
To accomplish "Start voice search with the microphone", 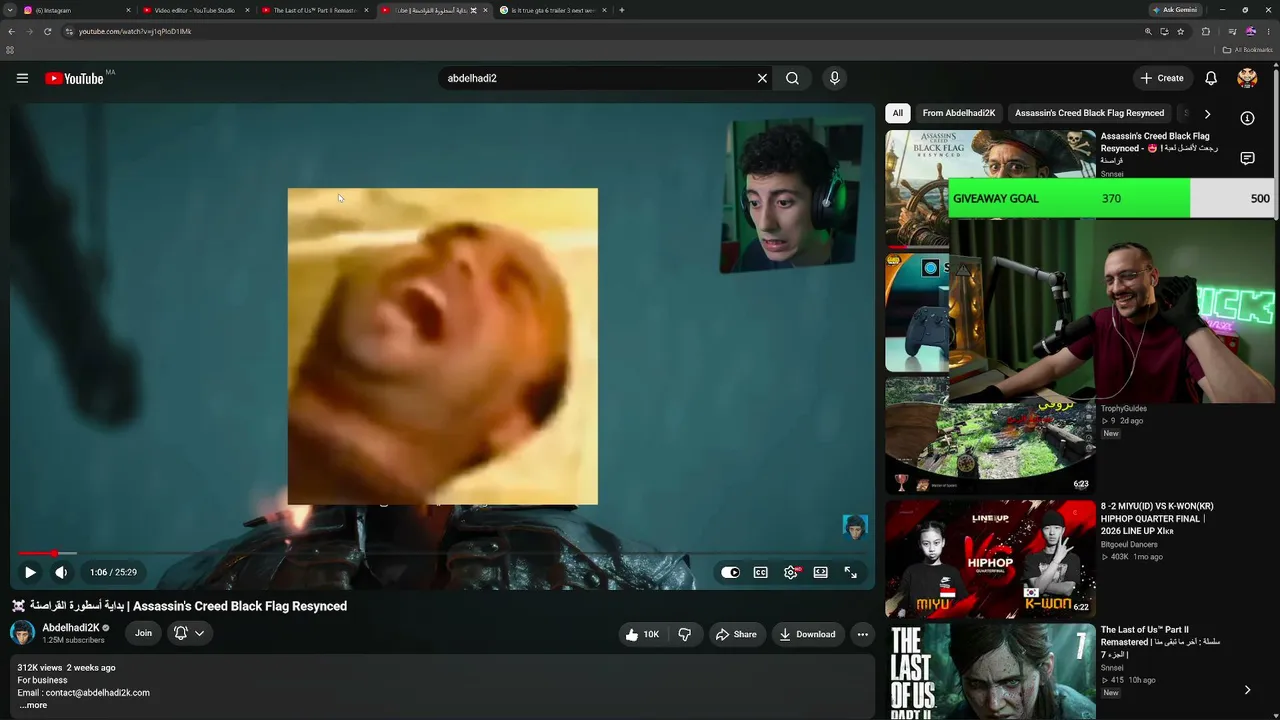I will click(834, 78).
